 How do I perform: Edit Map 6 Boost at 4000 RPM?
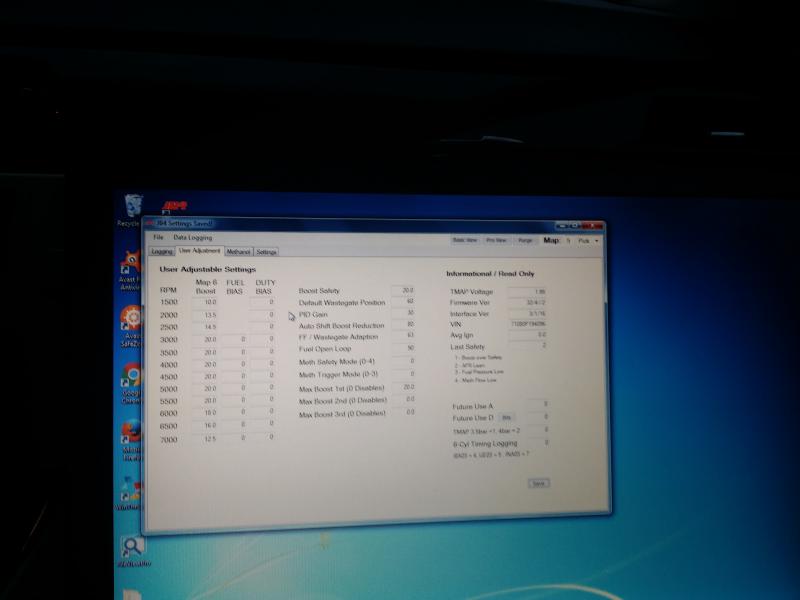[205, 364]
